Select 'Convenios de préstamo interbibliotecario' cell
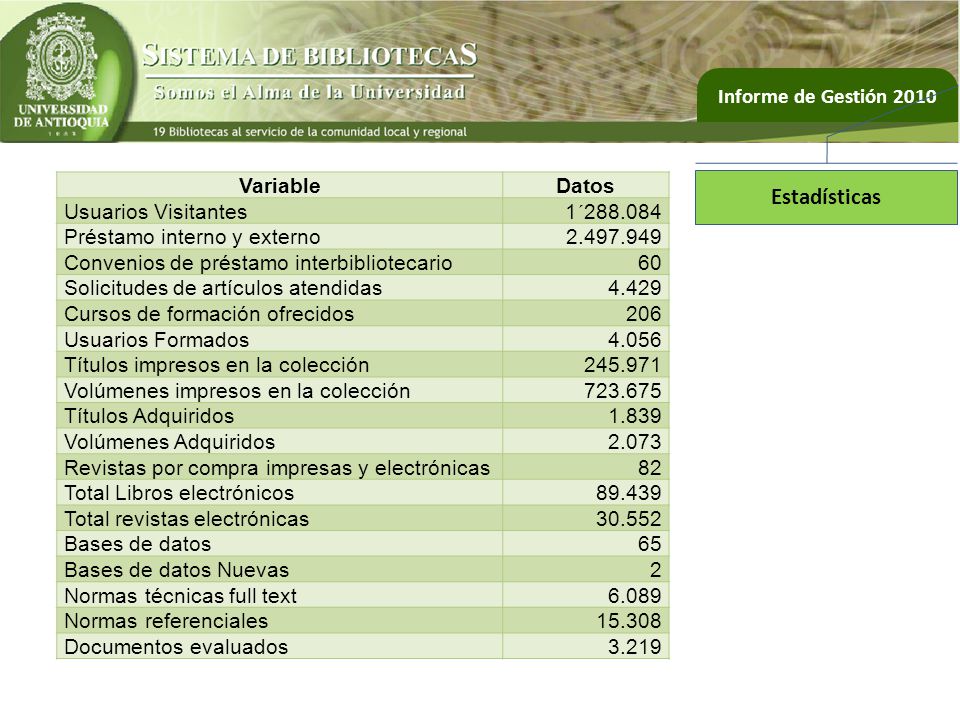This screenshot has height=720, width=960. [280, 263]
